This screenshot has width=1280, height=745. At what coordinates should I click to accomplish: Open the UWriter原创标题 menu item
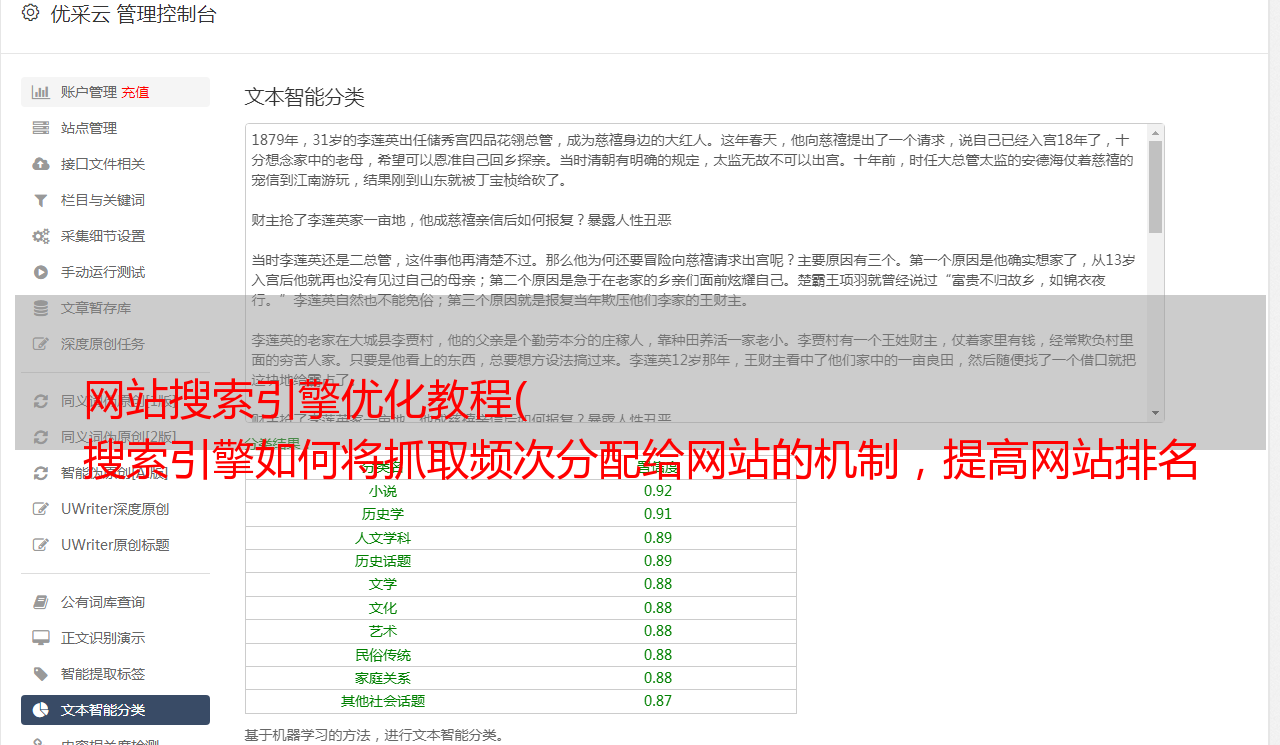click(x=115, y=545)
